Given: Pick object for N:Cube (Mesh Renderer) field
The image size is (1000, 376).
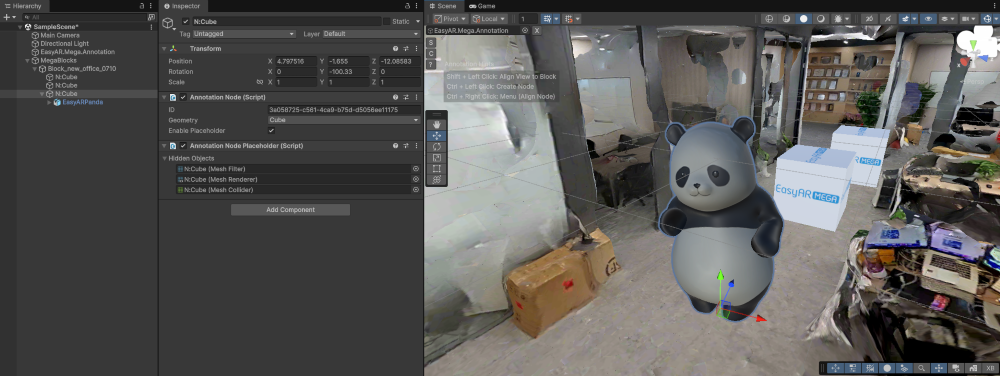Looking at the screenshot, I should 415,180.
